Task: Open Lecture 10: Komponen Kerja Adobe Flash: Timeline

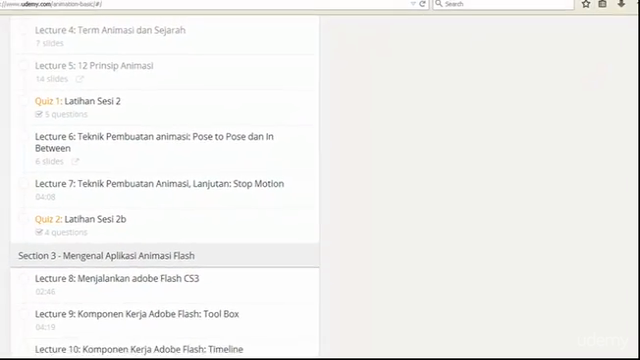Action: coord(139,350)
